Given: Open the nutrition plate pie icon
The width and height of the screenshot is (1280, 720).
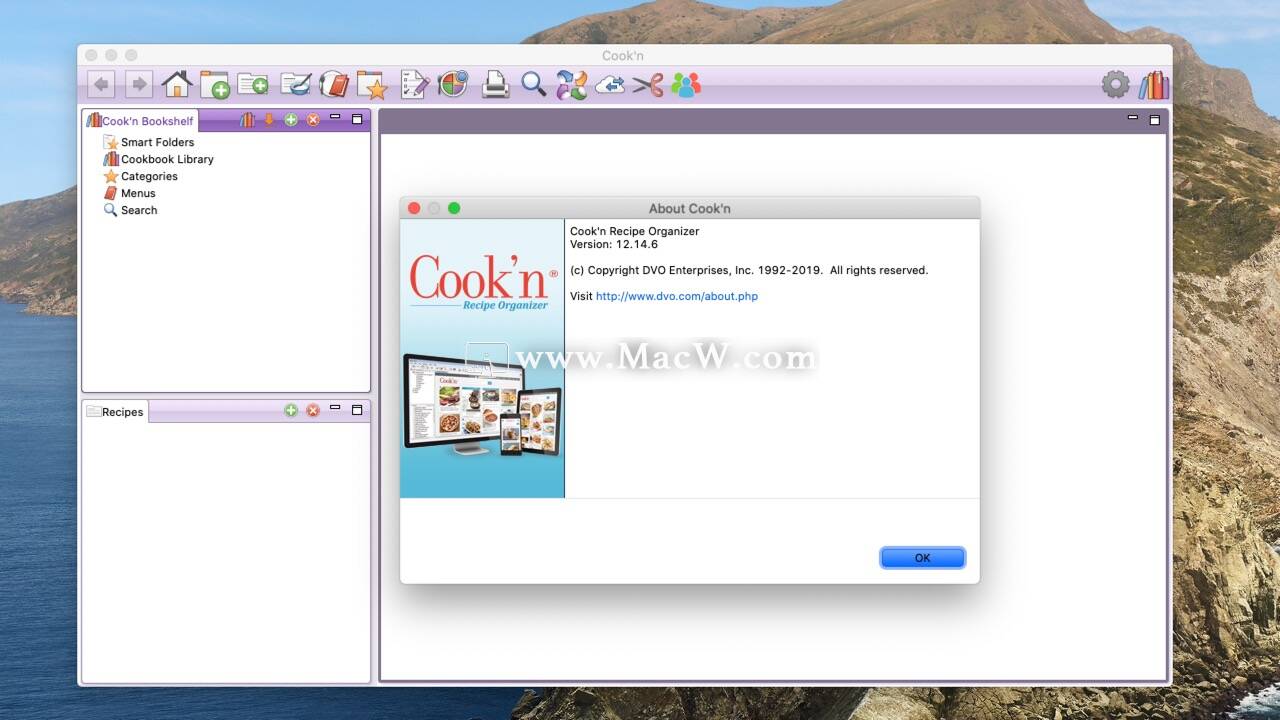Looking at the screenshot, I should pos(453,84).
